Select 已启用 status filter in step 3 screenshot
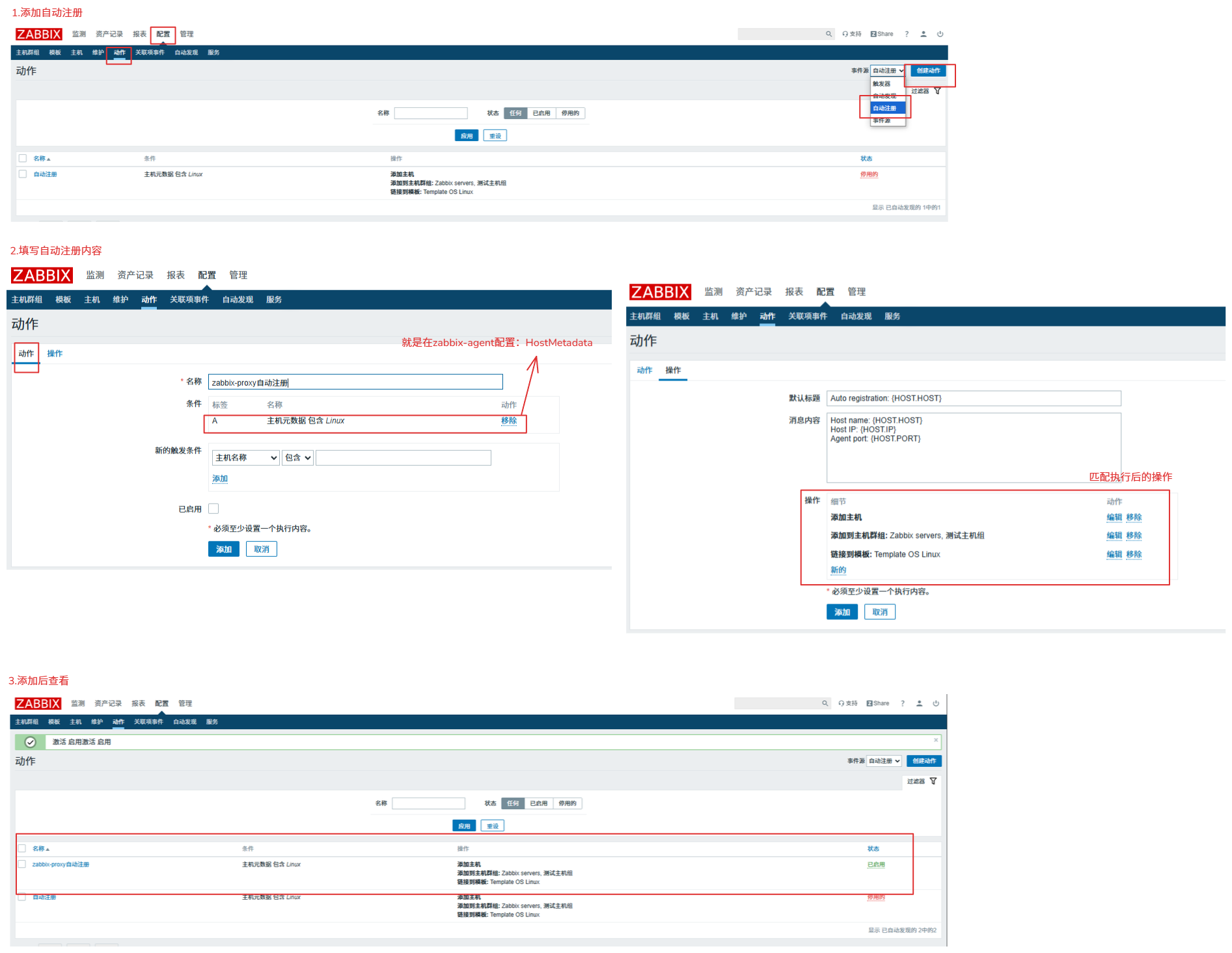The height and width of the screenshot is (953, 1232). [539, 803]
